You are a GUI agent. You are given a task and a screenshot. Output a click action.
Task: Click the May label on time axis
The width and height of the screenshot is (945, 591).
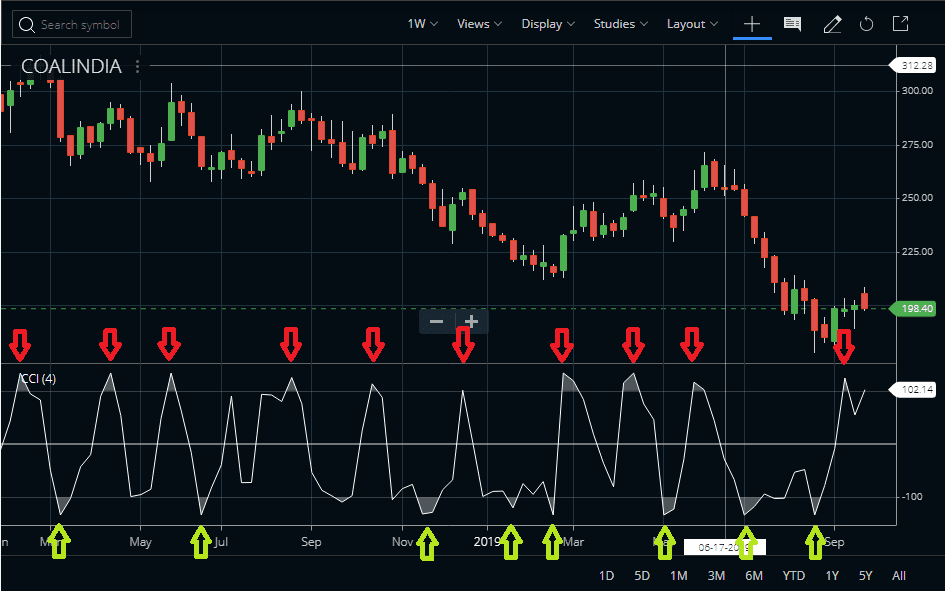point(140,542)
